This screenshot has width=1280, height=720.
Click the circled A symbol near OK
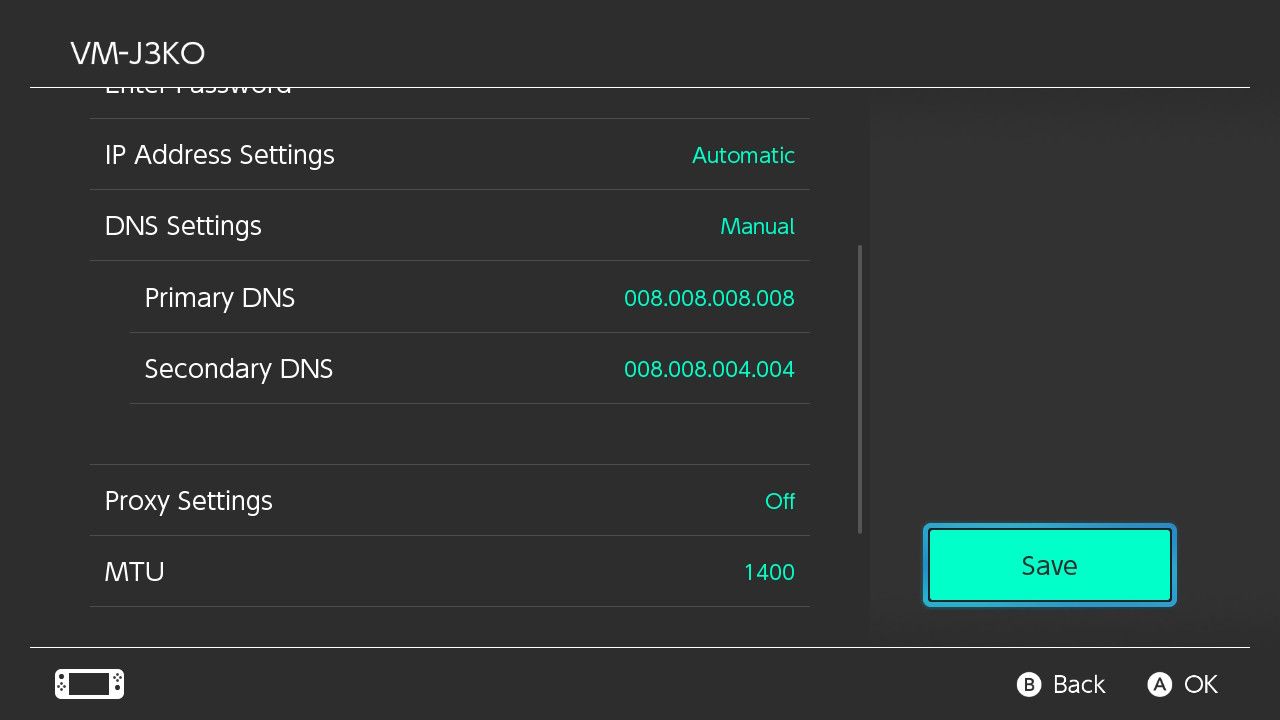(x=1160, y=684)
